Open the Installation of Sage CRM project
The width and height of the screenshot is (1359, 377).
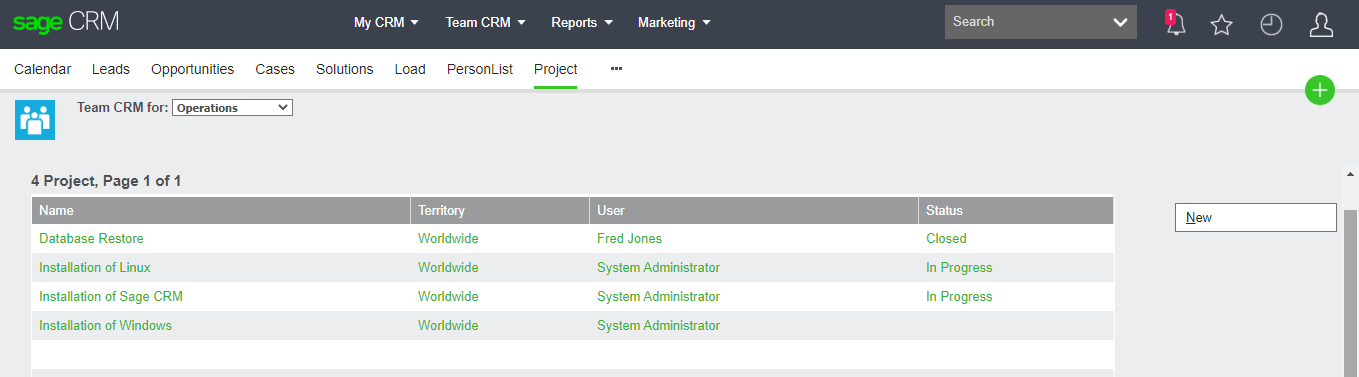[x=111, y=296]
